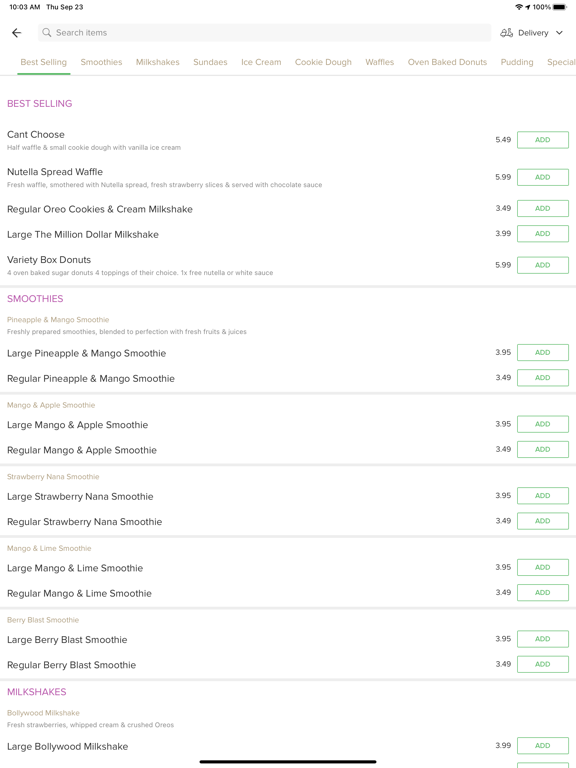This screenshot has width=576, height=768.
Task: Tap the battery icon in status bar
Action: [x=560, y=7]
